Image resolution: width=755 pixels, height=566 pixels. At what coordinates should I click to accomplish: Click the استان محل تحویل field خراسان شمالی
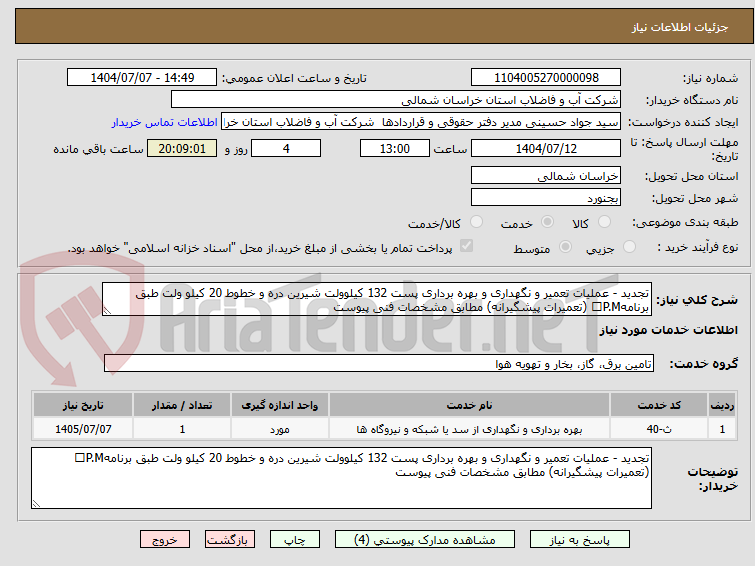(546, 175)
